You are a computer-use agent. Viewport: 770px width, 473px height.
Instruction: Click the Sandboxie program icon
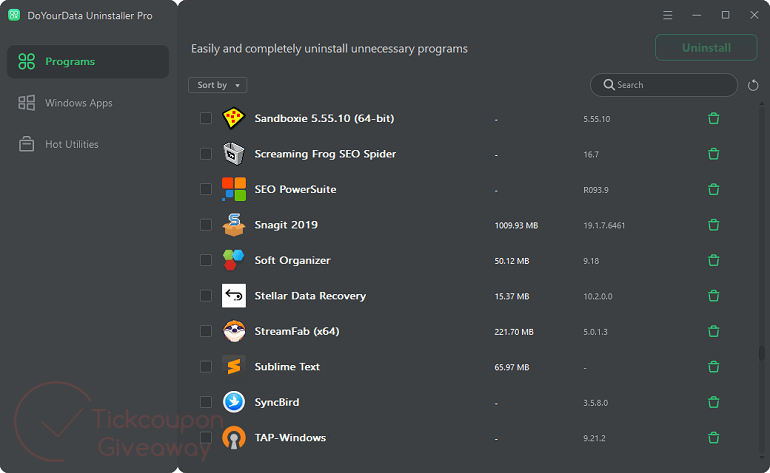click(234, 118)
